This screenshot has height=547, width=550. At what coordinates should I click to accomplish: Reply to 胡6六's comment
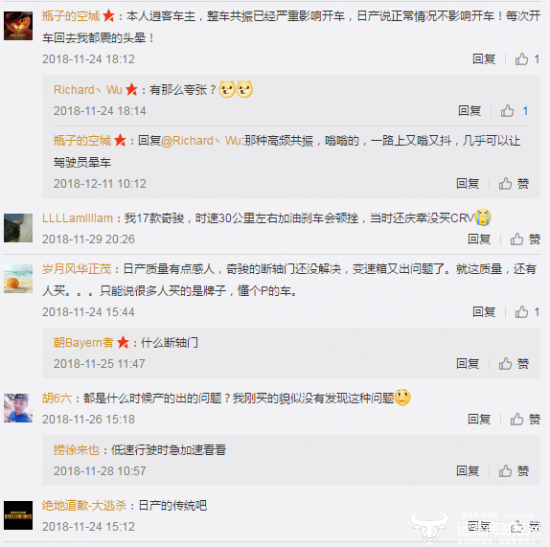click(x=479, y=419)
